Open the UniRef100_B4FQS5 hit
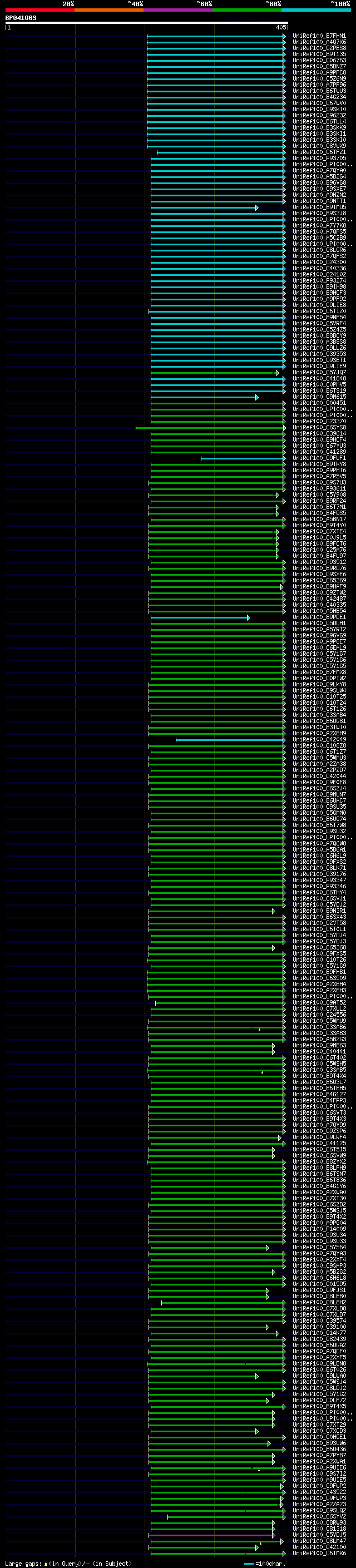This screenshot has height=1568, width=356. pos(319,513)
